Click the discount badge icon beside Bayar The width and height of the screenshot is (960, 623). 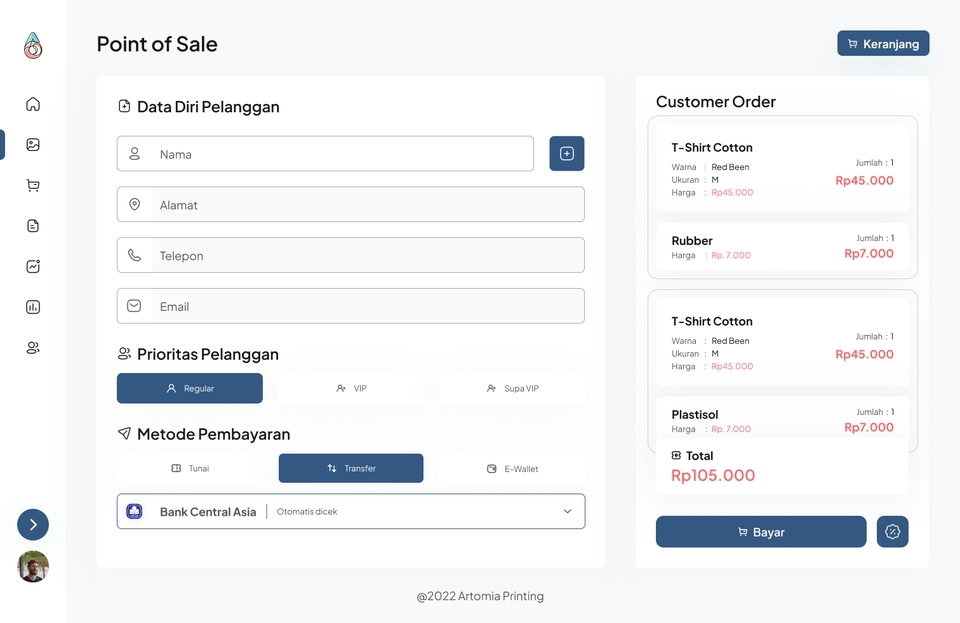coord(892,532)
